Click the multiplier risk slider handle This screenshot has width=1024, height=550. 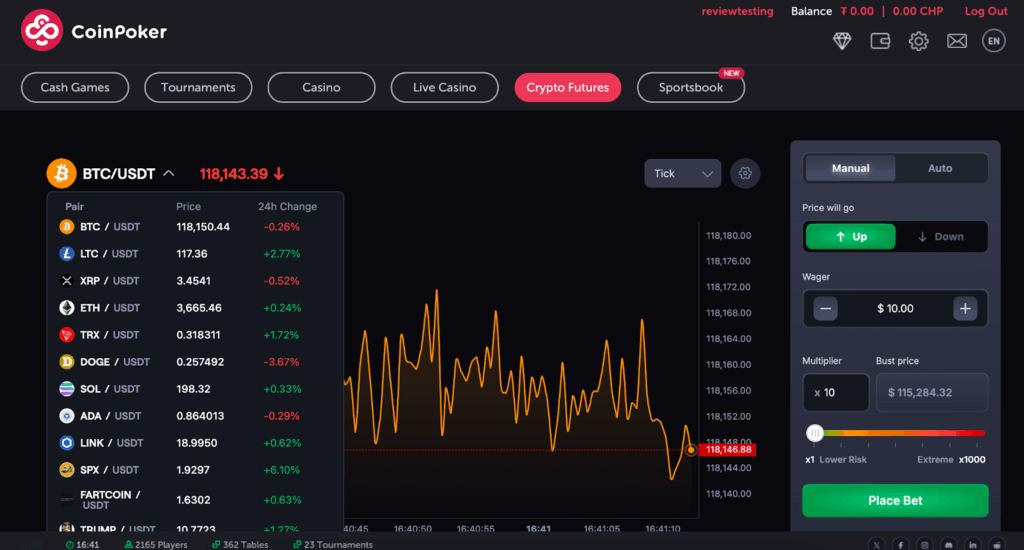815,433
